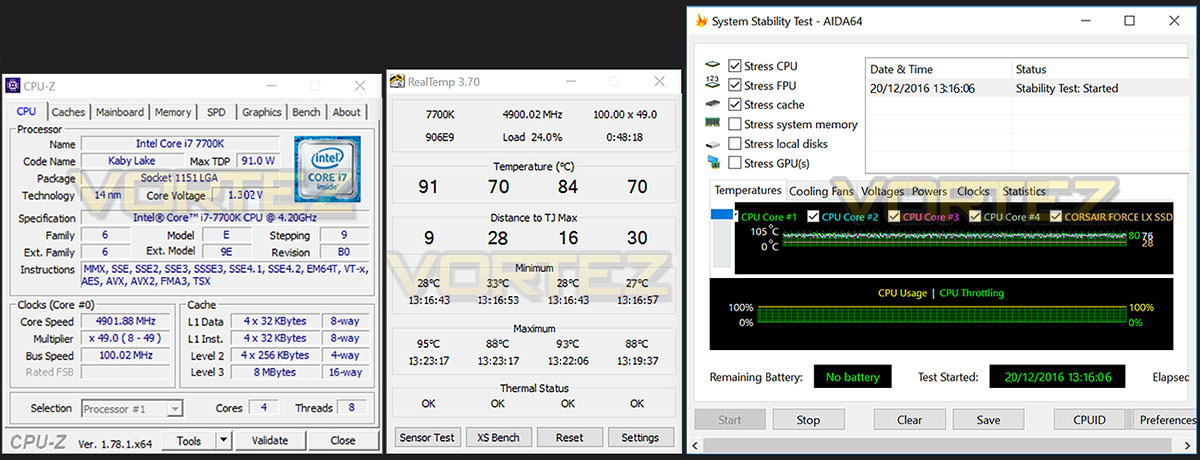The image size is (1200, 460).
Task: Open the Clocks tab in AIDA64
Action: coord(973,191)
